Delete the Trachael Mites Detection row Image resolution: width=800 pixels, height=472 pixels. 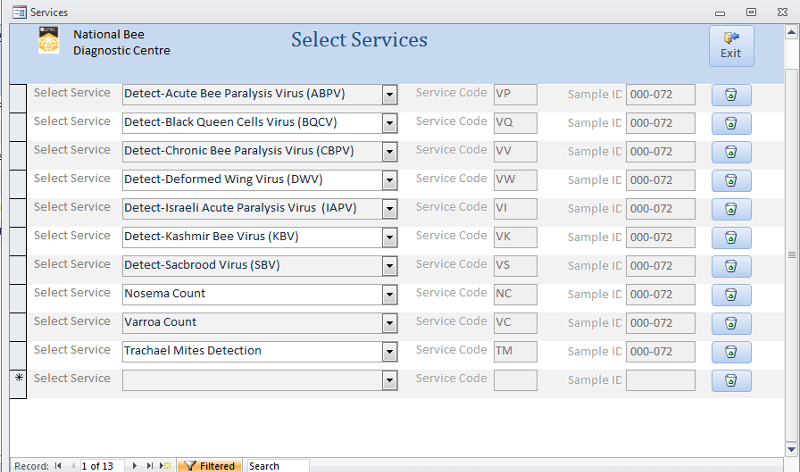click(x=731, y=352)
